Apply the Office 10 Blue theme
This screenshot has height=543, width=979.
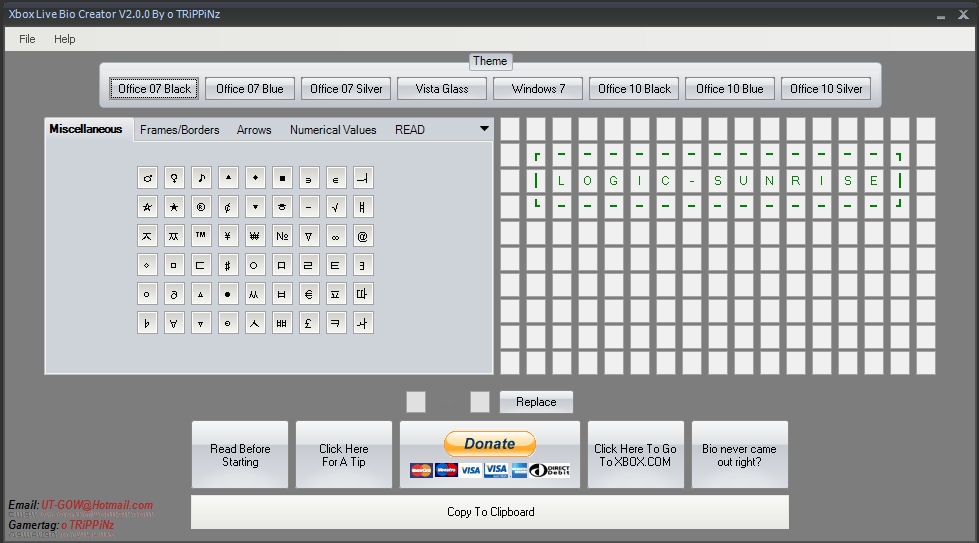(x=730, y=89)
